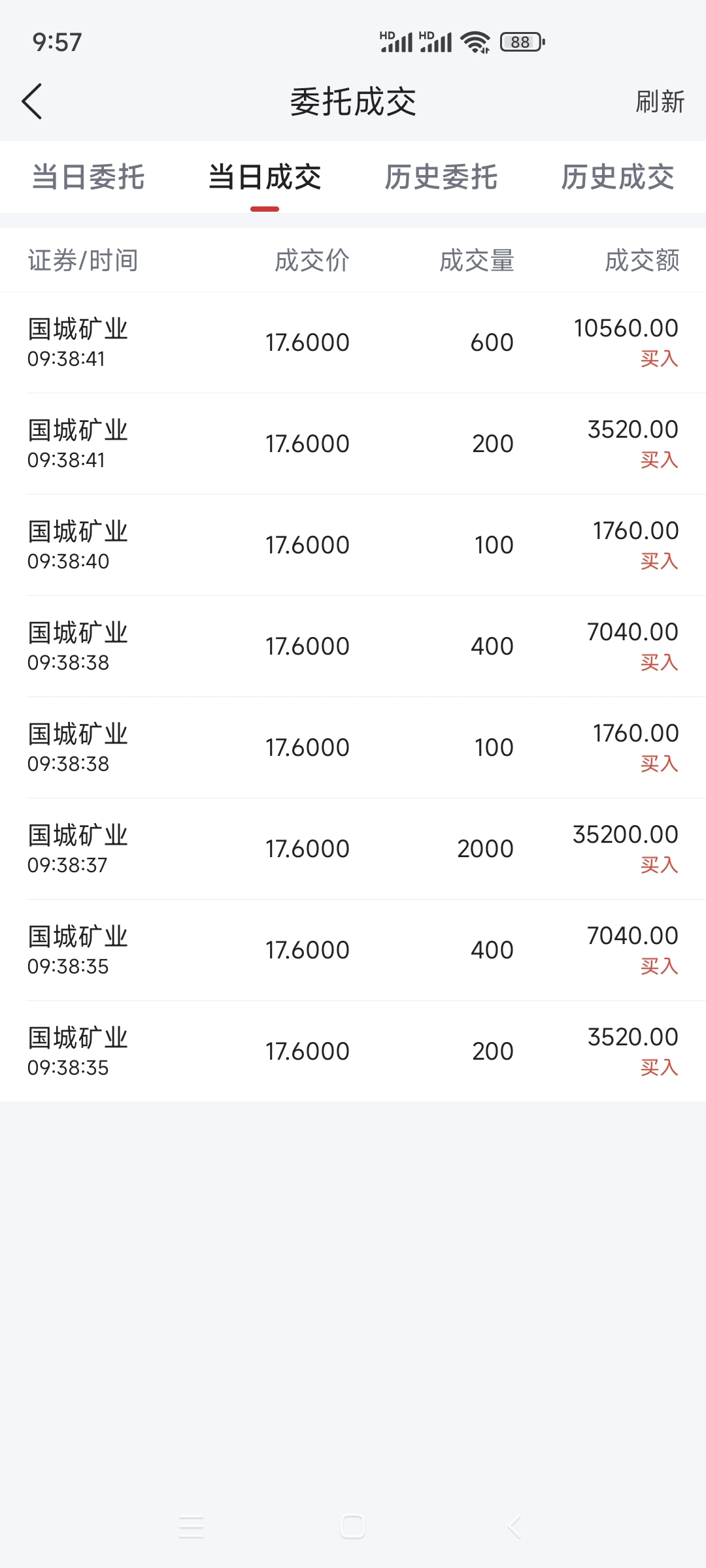Screen dimensions: 706x1568
Task: Tap the system back navigation icon
Action: pyautogui.click(x=514, y=1527)
